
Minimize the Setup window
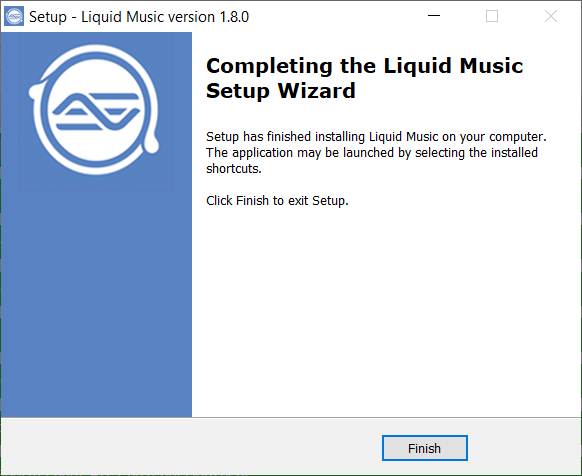tap(434, 16)
